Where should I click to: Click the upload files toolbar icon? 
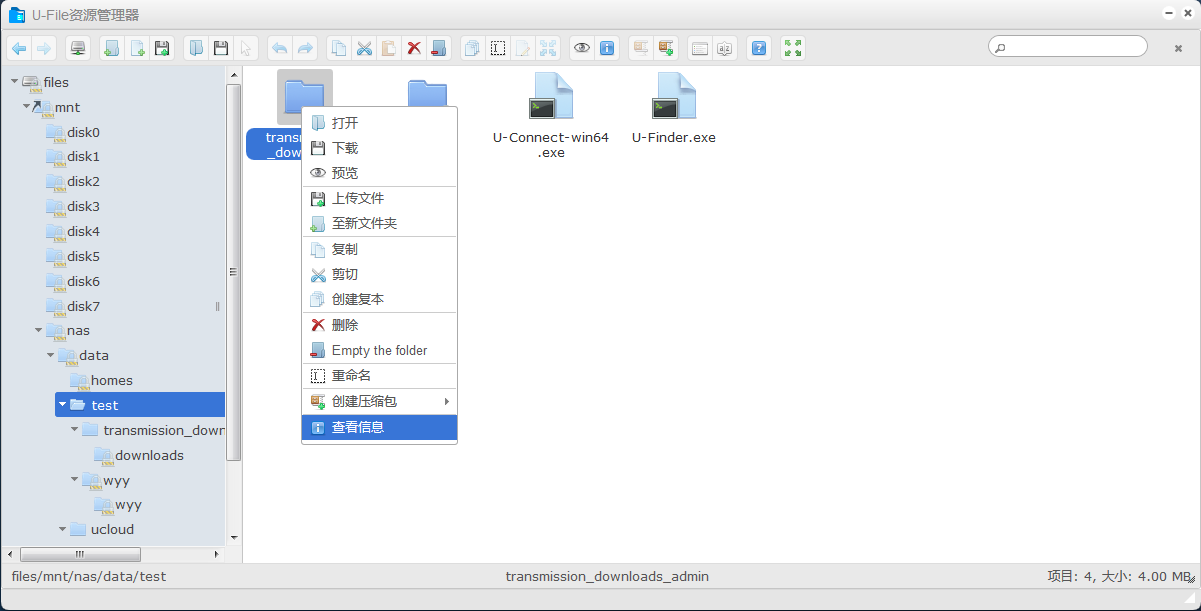click(x=163, y=48)
